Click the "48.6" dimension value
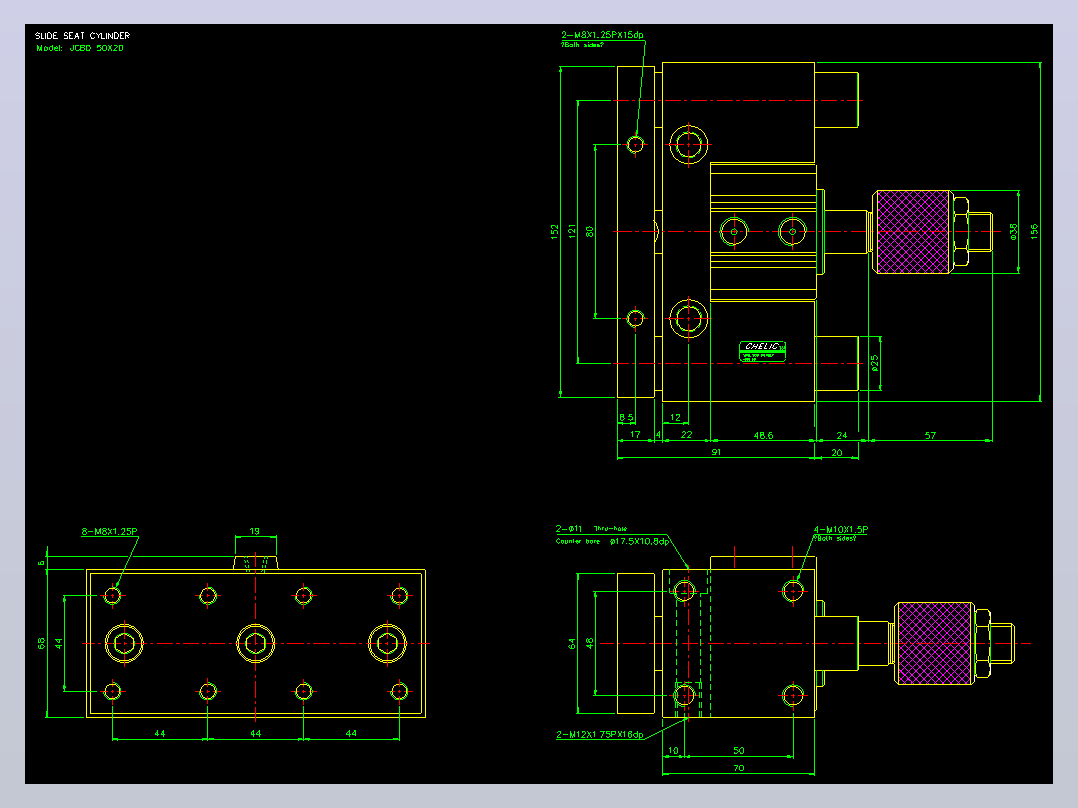 pyautogui.click(x=763, y=435)
